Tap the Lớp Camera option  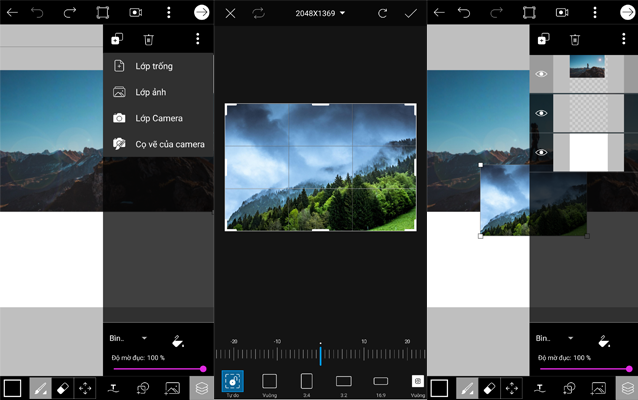click(159, 118)
